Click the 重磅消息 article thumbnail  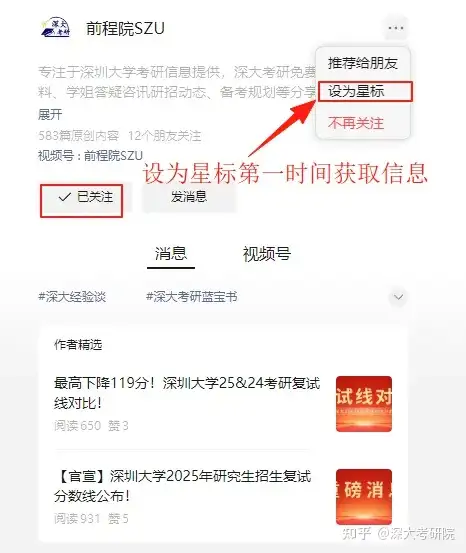coord(364,497)
